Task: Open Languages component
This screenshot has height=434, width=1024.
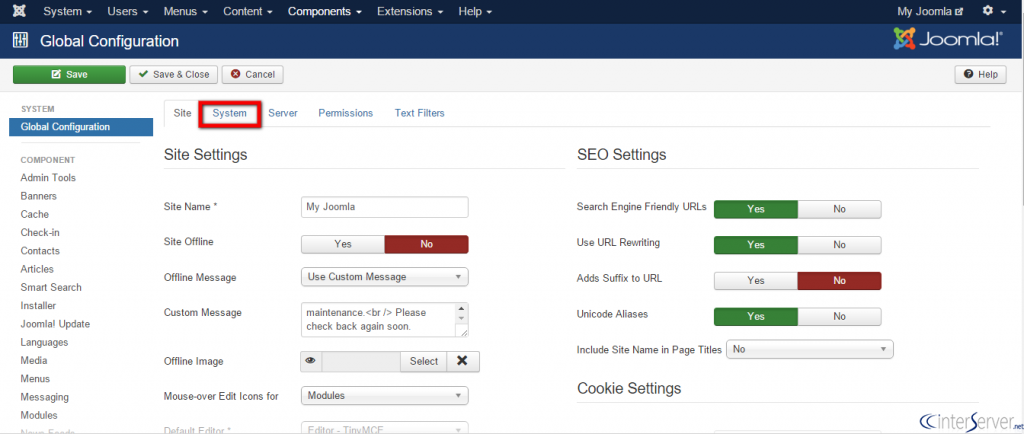Action: [x=44, y=342]
